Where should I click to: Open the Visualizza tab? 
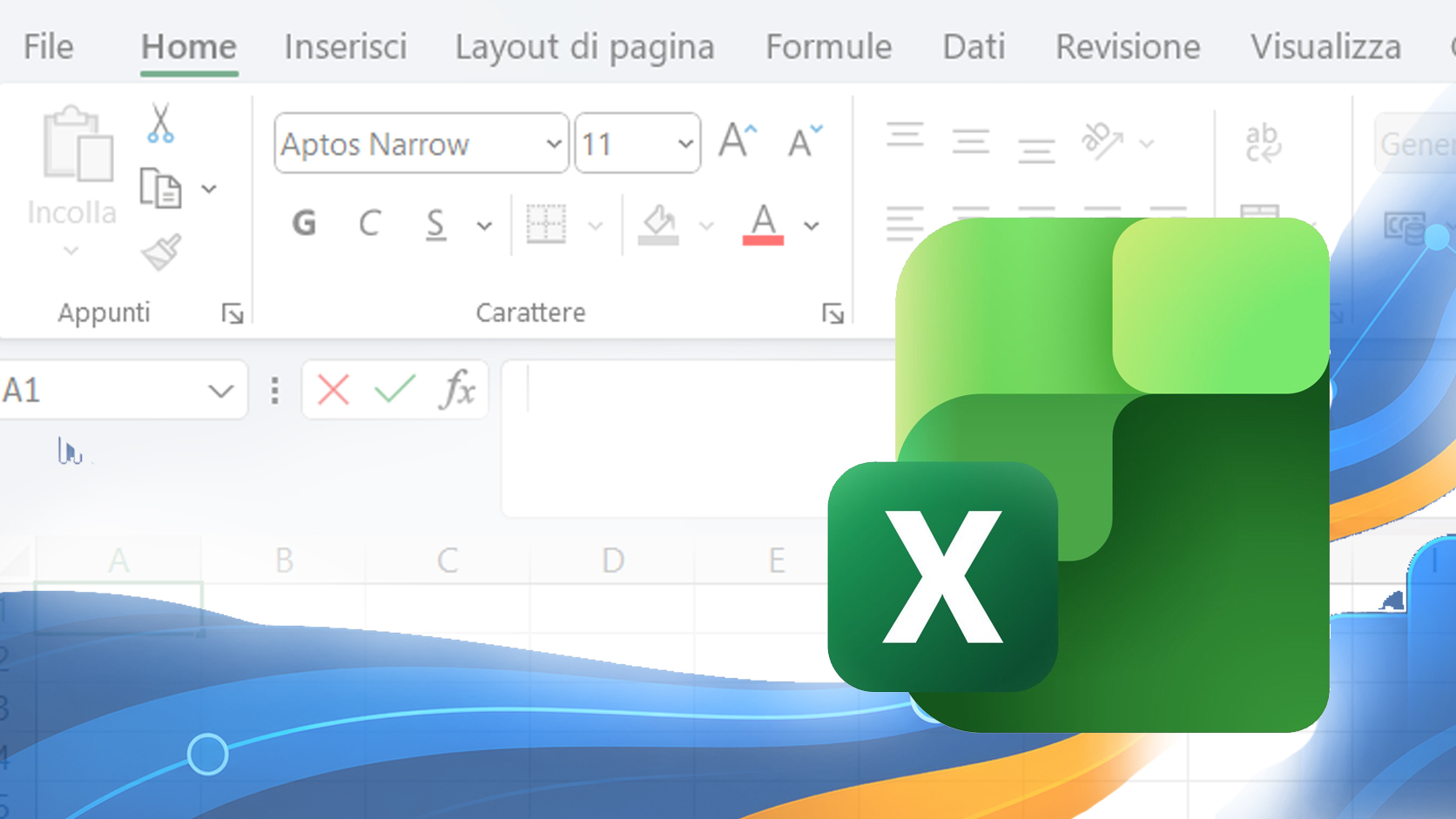tap(1325, 47)
